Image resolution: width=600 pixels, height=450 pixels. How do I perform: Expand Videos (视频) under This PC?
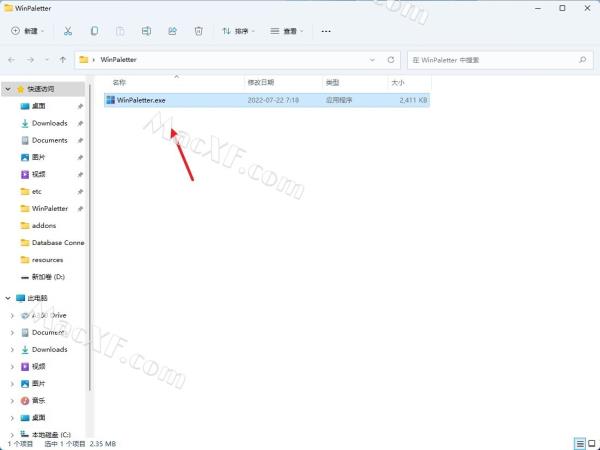point(12,367)
